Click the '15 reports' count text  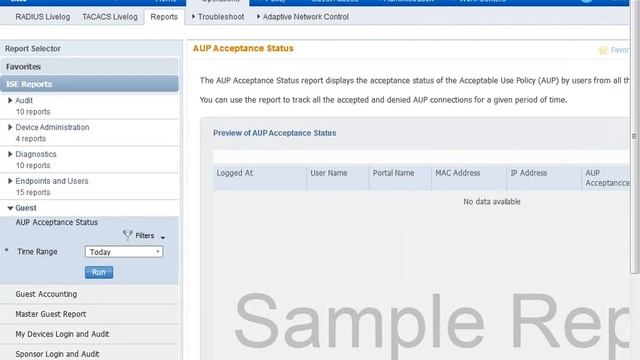tap(33, 192)
